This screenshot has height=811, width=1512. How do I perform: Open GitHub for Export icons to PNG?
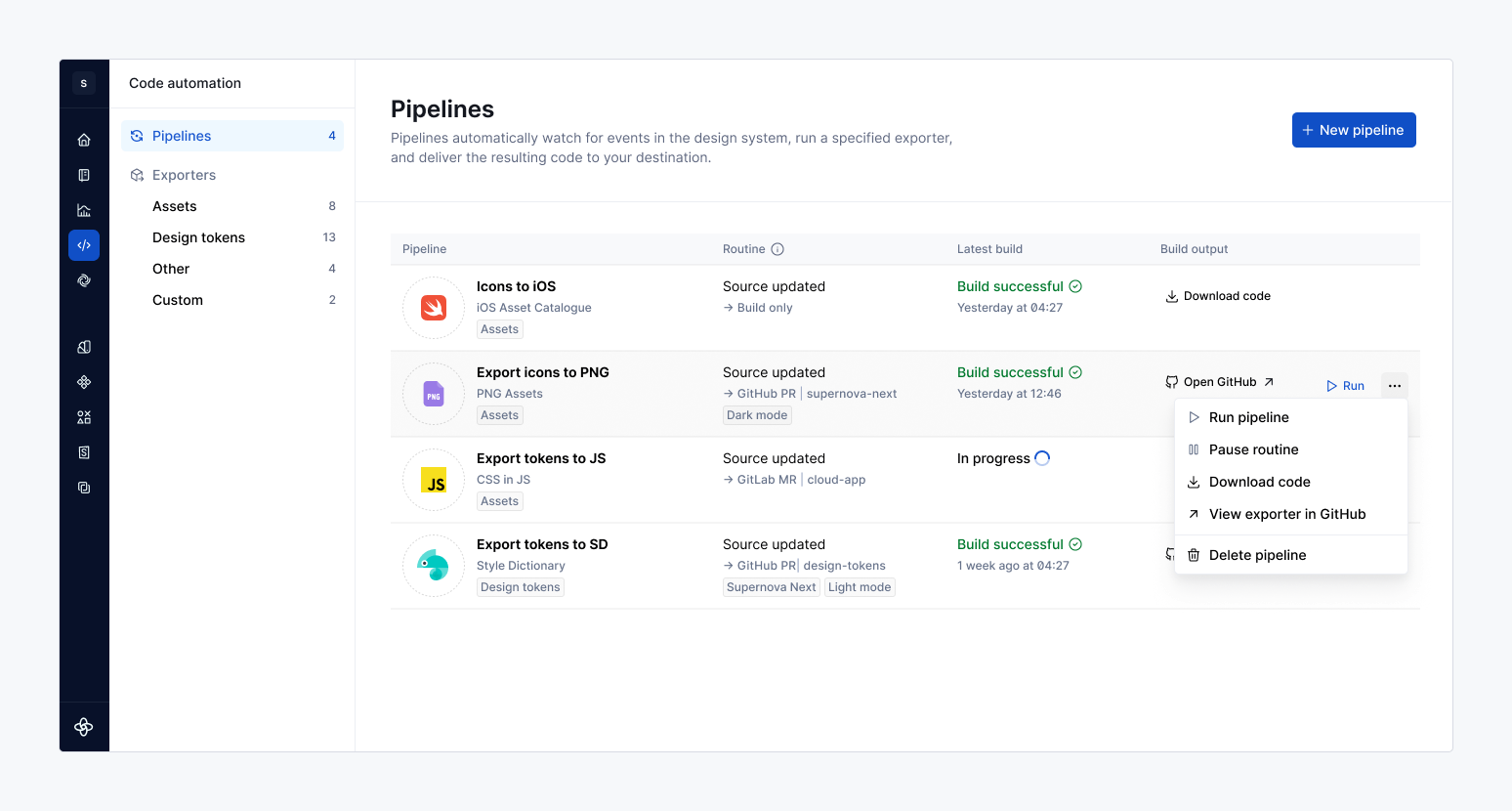coord(1217,381)
